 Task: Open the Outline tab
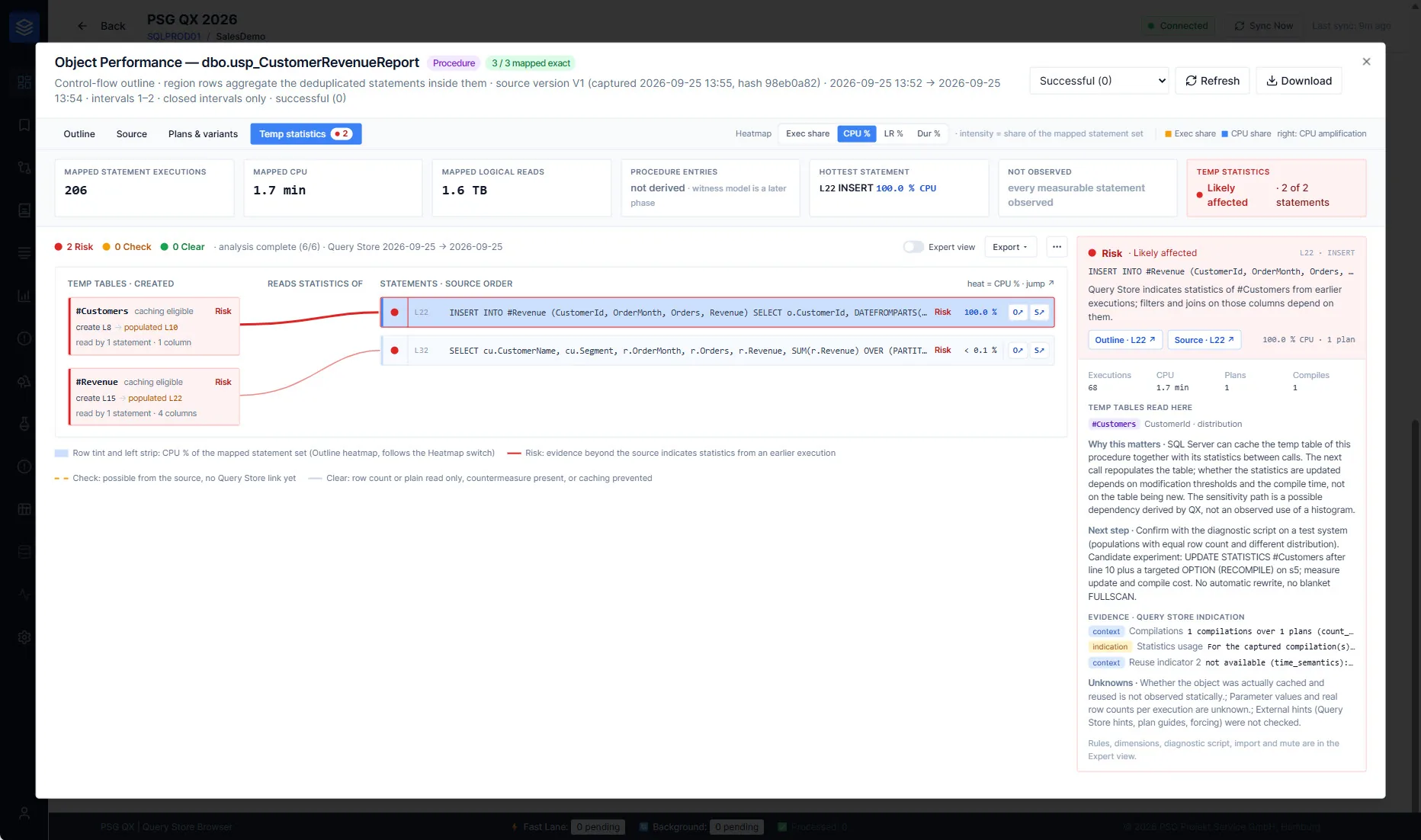[x=79, y=134]
